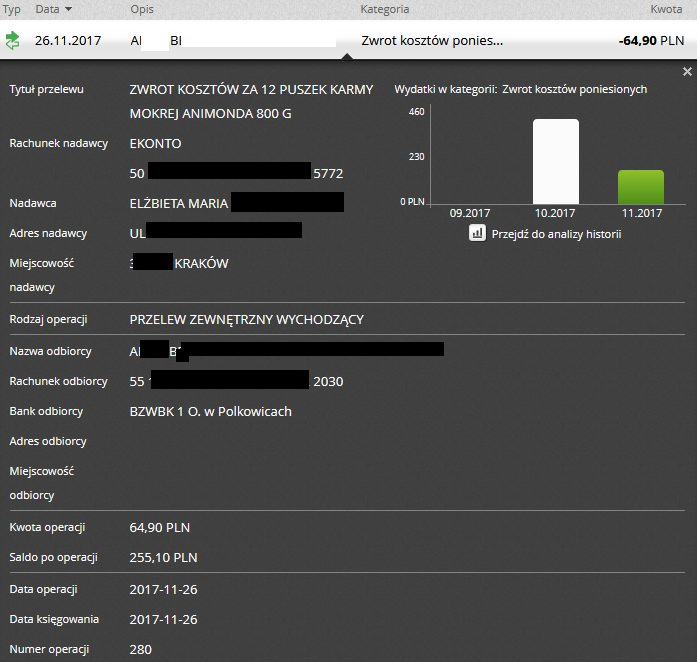Click the green 11.2017 chart bar
697x662 pixels.
[x=640, y=186]
